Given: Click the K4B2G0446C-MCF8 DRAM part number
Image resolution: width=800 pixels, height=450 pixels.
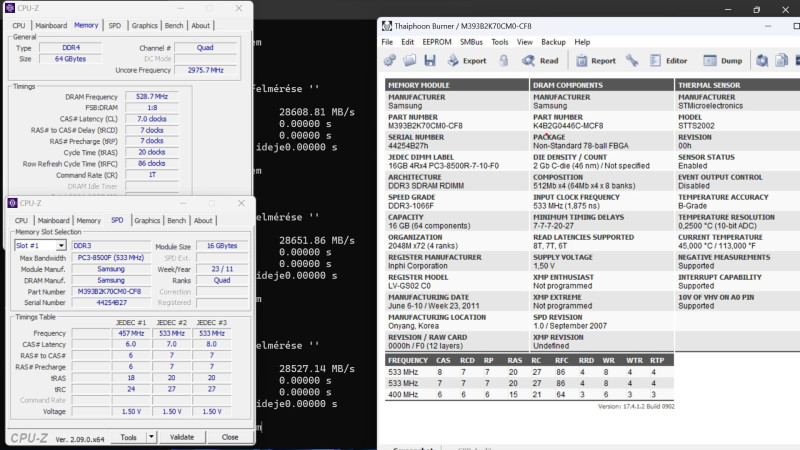Looking at the screenshot, I should [x=568, y=126].
